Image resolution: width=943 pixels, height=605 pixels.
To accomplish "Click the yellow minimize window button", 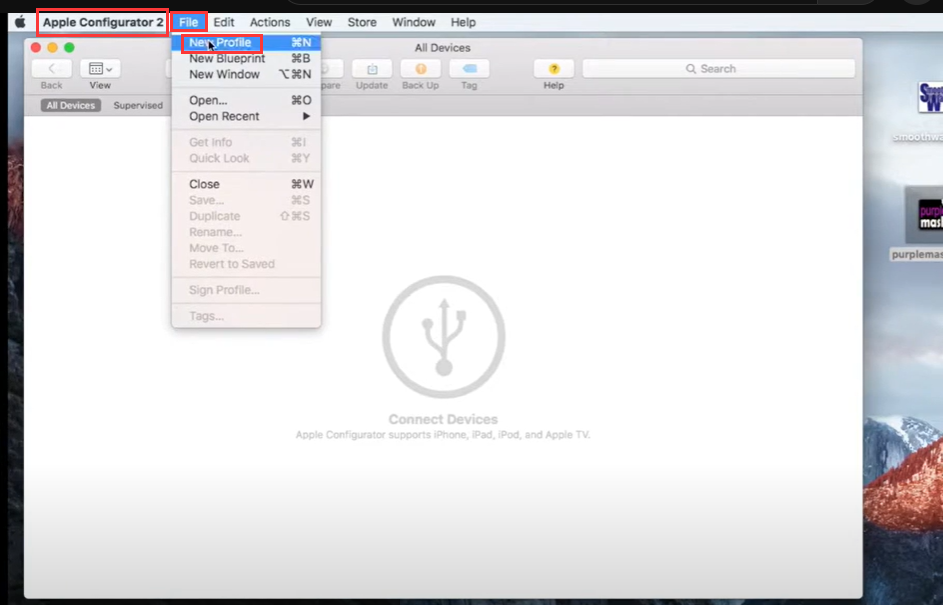I will pos(53,48).
